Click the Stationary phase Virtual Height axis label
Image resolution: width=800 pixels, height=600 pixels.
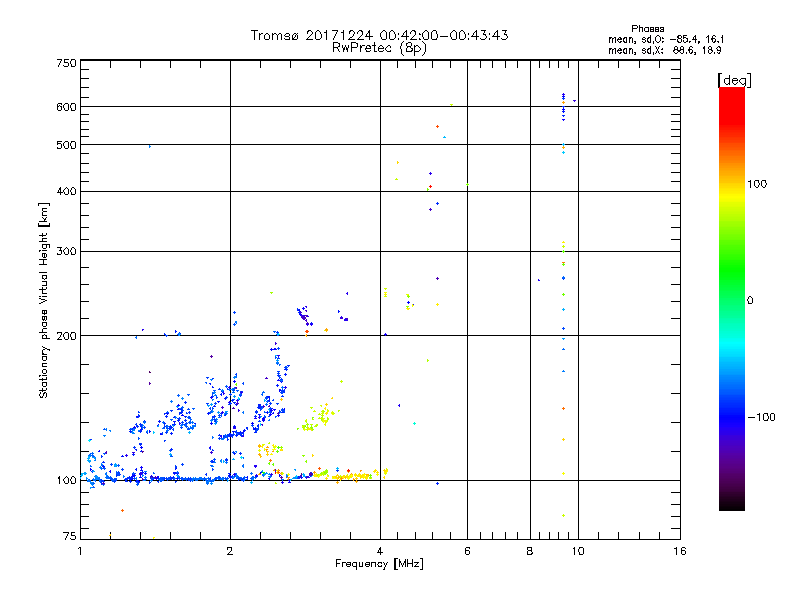click(43, 300)
